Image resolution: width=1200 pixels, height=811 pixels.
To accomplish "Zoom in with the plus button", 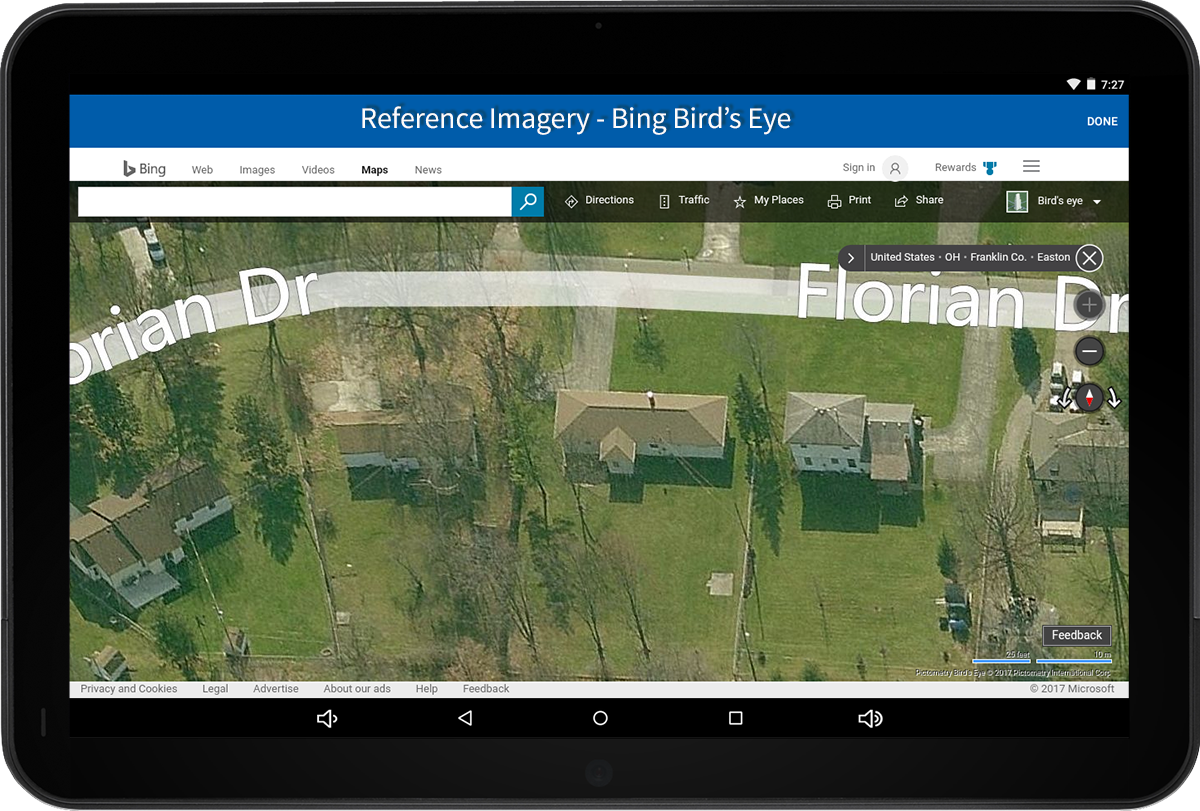I will [1089, 304].
